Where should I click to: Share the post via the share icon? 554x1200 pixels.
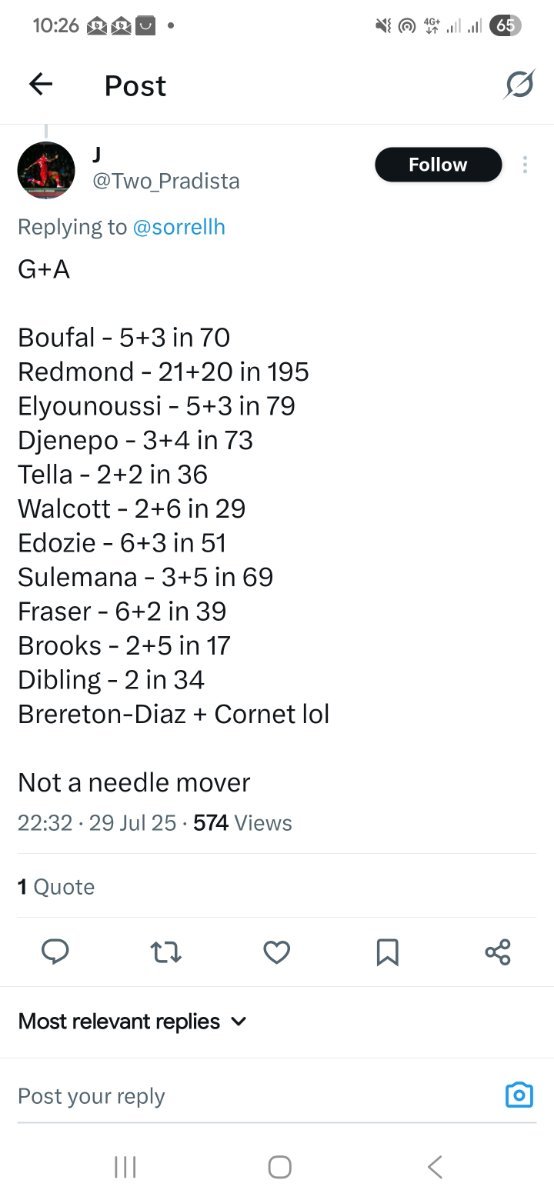[x=498, y=952]
